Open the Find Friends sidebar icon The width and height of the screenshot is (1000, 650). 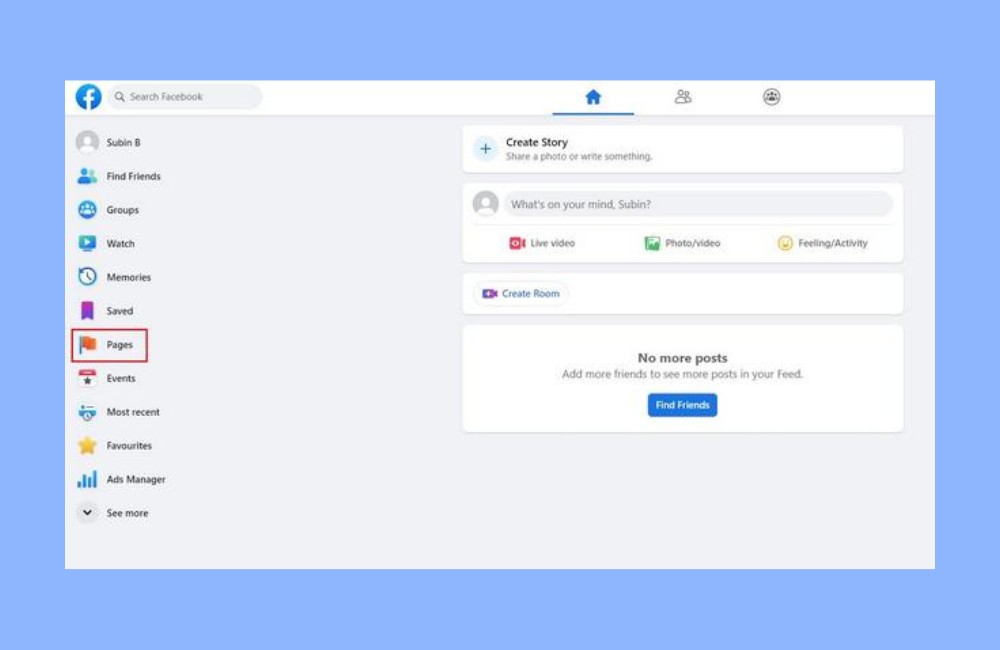pyautogui.click(x=88, y=176)
